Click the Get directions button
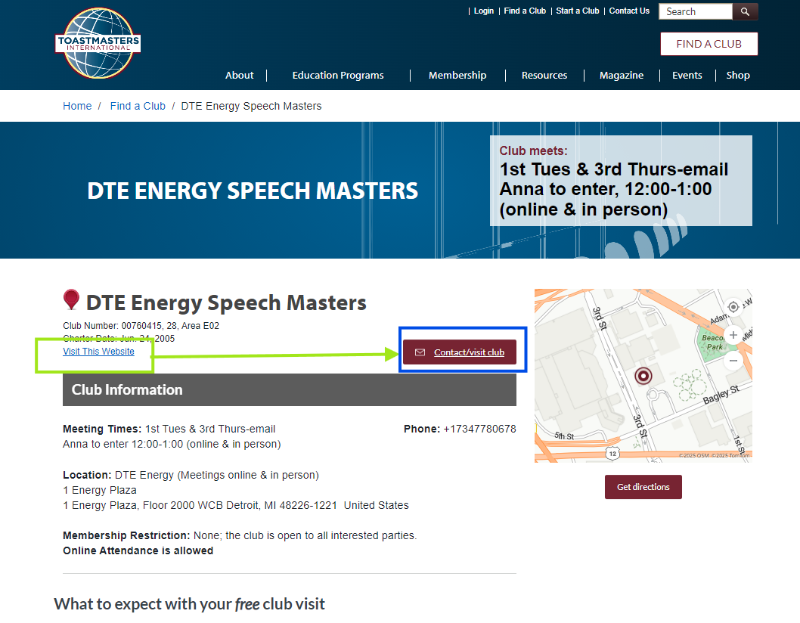800x623 pixels. pyautogui.click(x=643, y=487)
